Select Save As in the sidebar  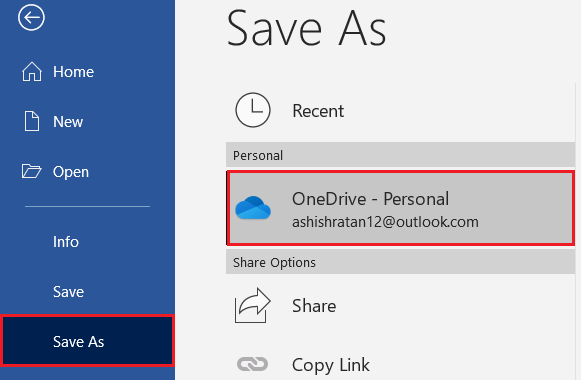[87, 341]
